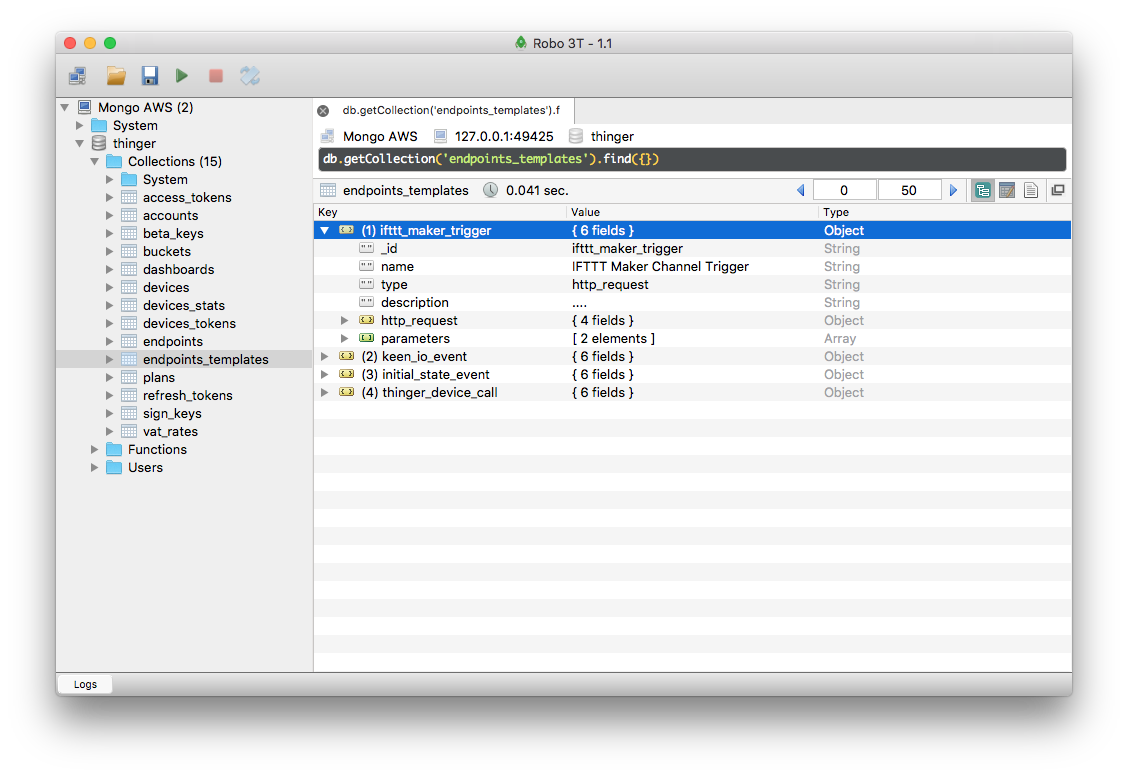The width and height of the screenshot is (1128, 776).
Task: Select the accounts collection
Action: pyautogui.click(x=170, y=216)
